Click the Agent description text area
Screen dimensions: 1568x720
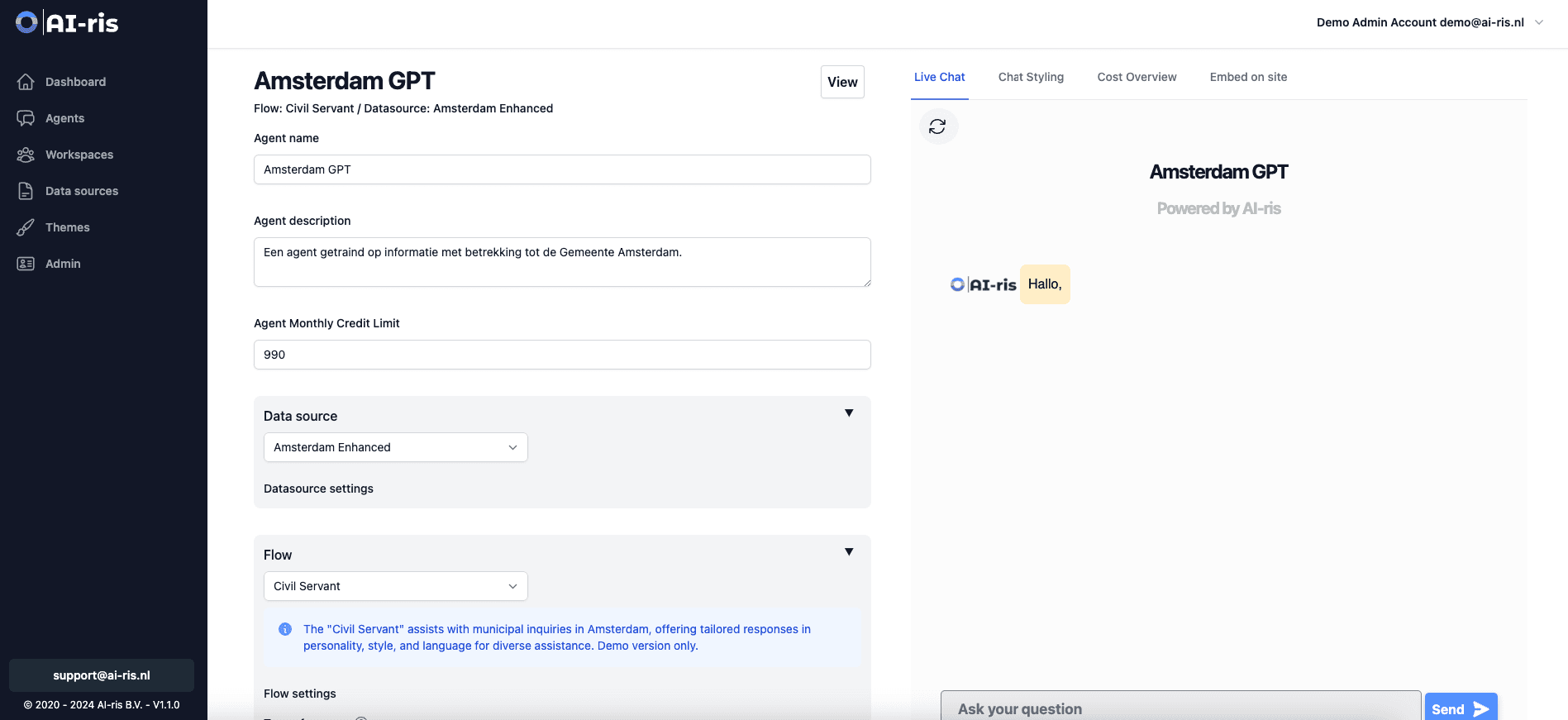562,262
